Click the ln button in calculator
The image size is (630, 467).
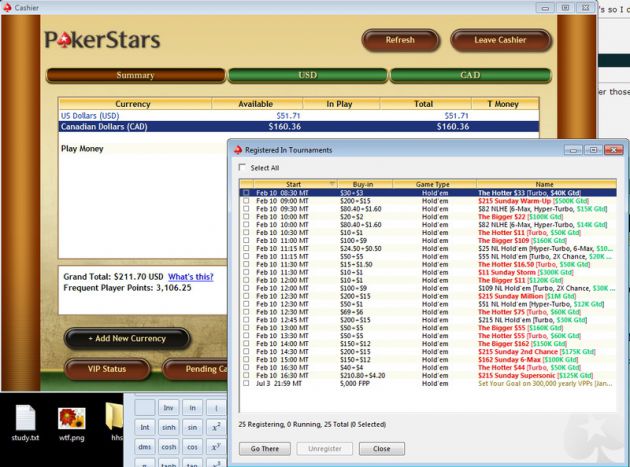192,408
